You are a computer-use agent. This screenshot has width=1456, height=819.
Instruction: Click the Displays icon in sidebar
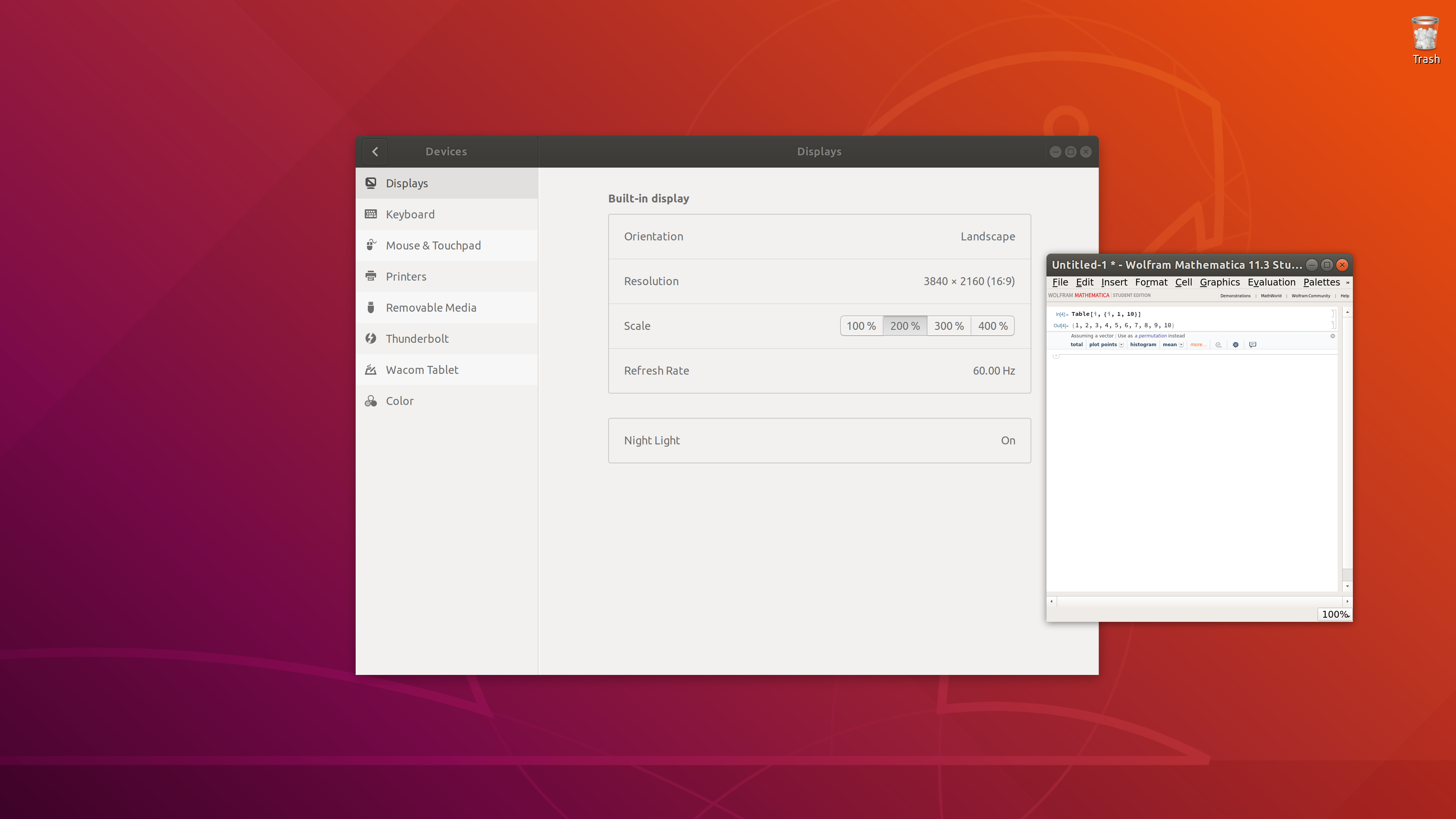[371, 183]
